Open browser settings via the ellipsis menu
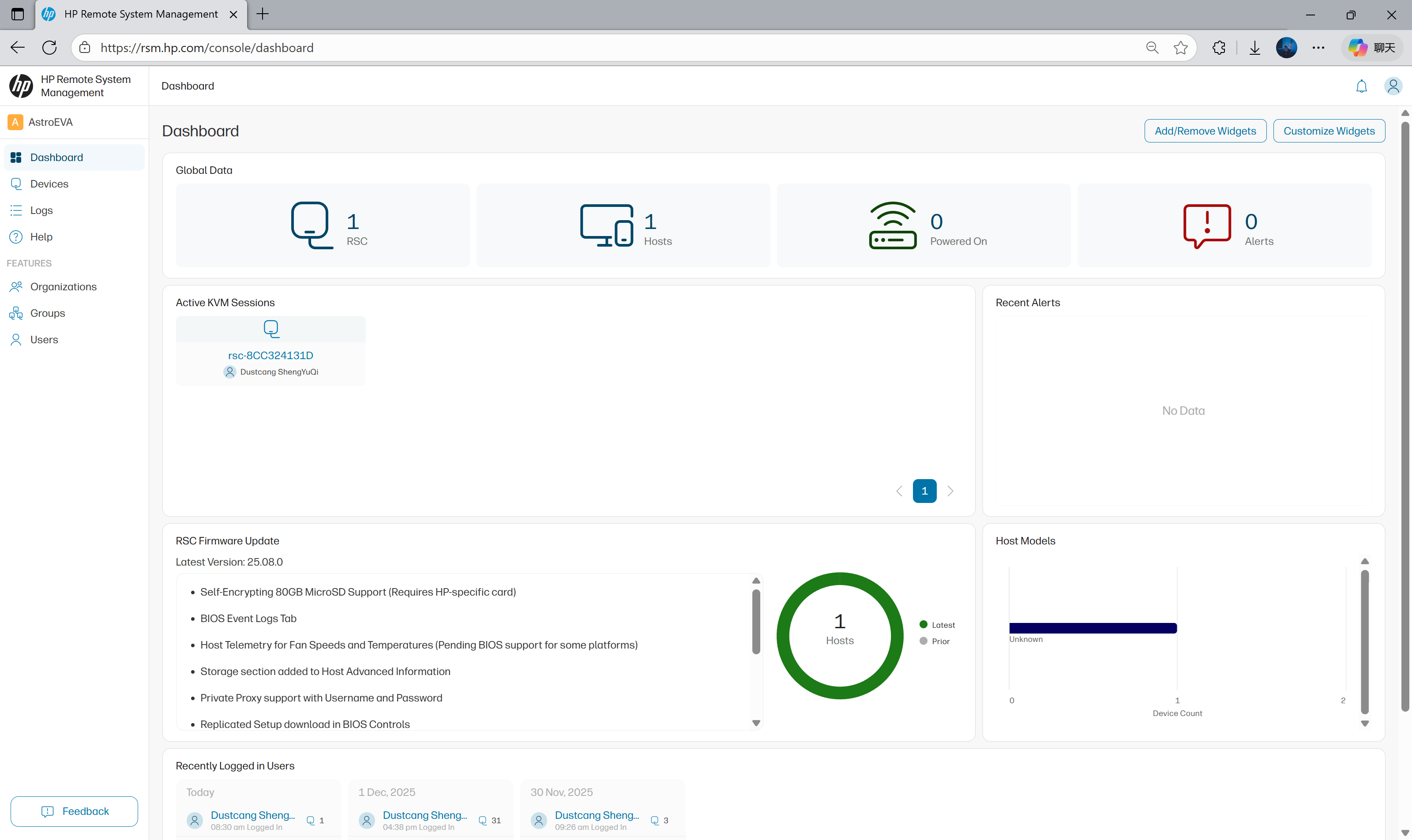This screenshot has height=840, width=1412. tap(1319, 48)
